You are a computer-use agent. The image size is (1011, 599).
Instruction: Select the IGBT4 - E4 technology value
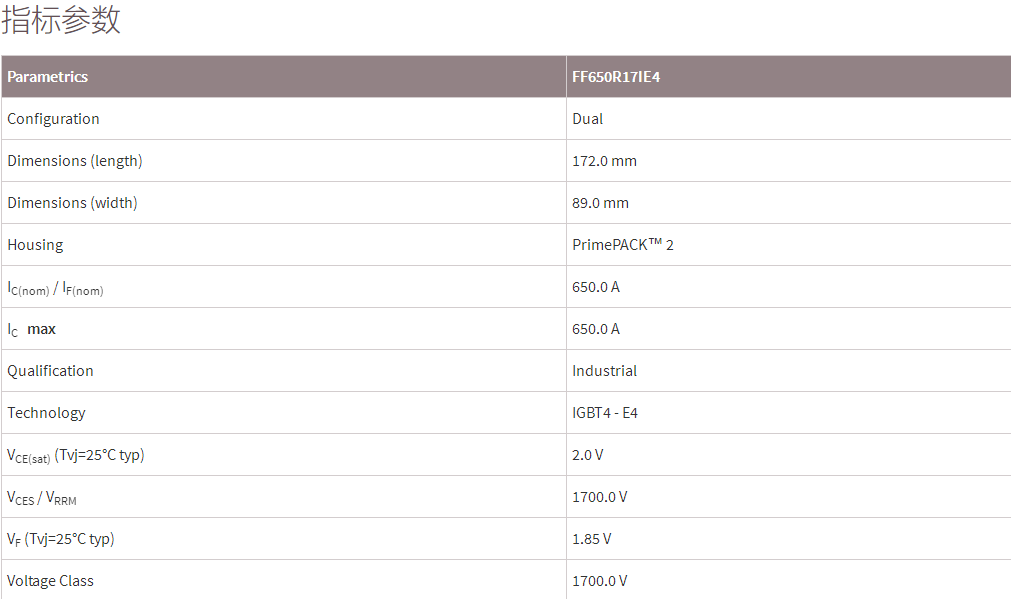(605, 413)
